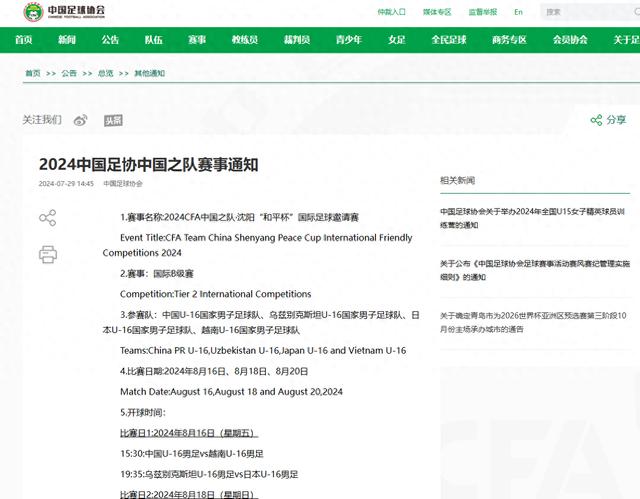Click the share icon beside 分享
Viewport: 640px width, 499px height.
tap(595, 120)
